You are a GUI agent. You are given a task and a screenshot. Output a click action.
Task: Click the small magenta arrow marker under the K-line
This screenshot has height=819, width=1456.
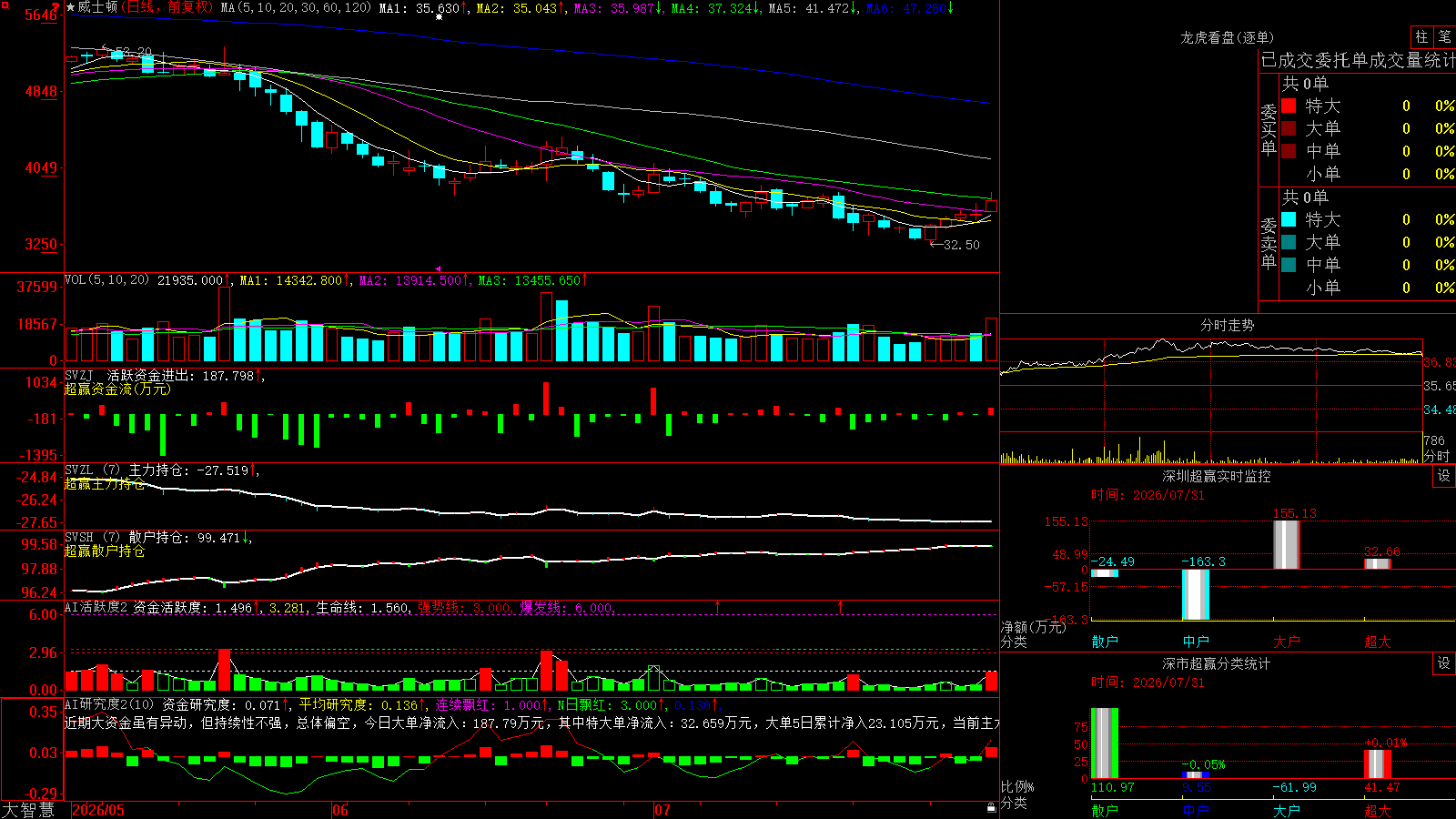coord(438,268)
